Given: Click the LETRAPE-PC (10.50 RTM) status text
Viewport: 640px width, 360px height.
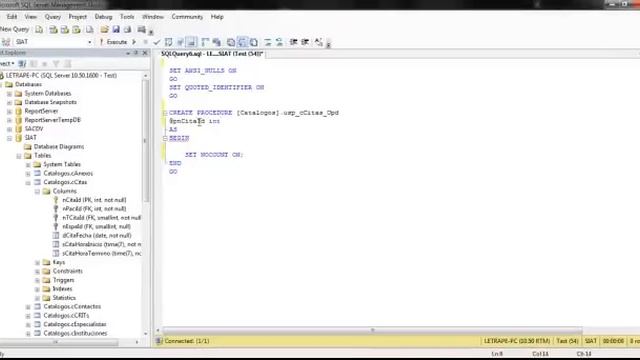Looking at the screenshot, I should [517, 341].
